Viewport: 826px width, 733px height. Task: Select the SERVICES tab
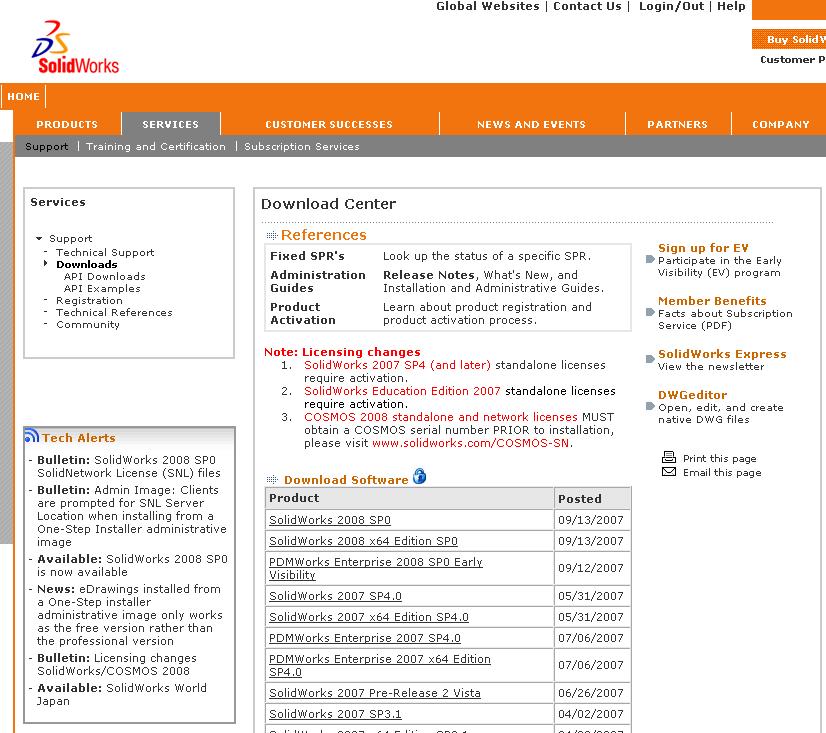(171, 124)
